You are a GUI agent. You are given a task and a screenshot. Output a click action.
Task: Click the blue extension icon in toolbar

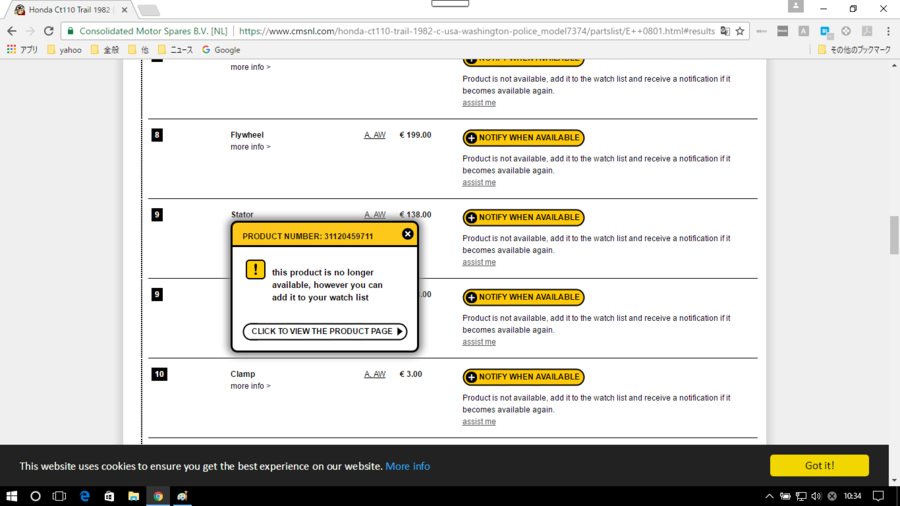[825, 31]
